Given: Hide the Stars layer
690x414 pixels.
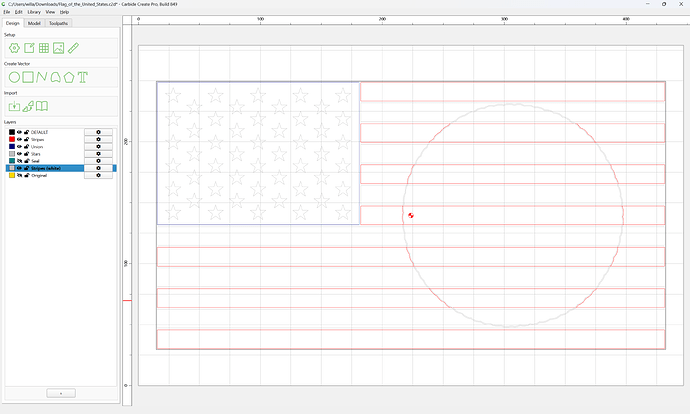Looking at the screenshot, I should (19, 154).
